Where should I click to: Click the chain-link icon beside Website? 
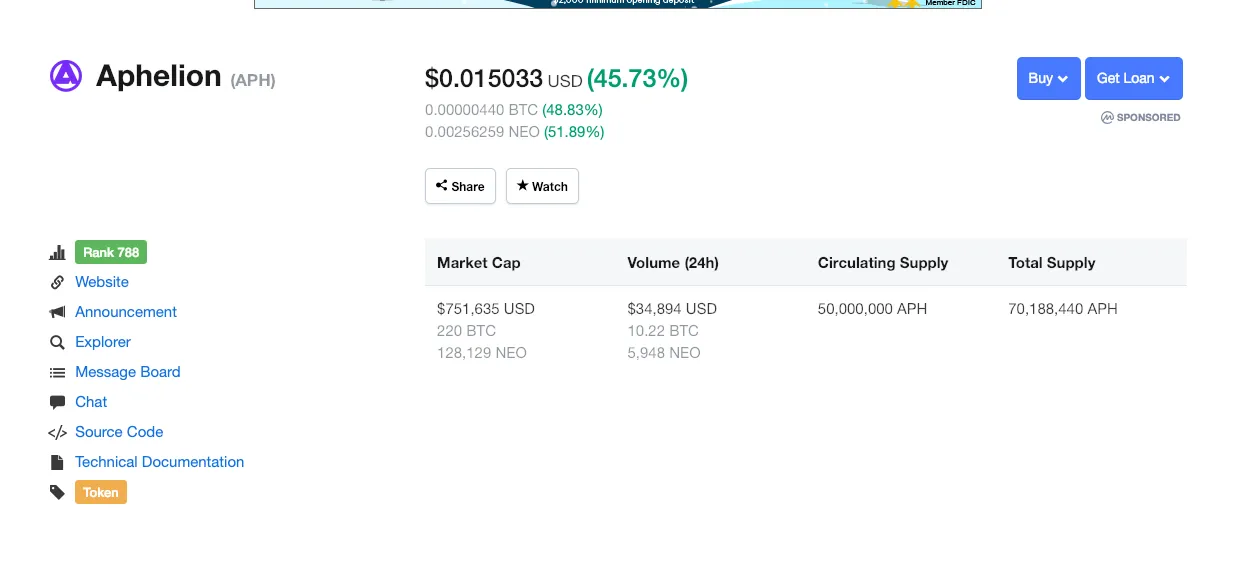pyautogui.click(x=57, y=282)
